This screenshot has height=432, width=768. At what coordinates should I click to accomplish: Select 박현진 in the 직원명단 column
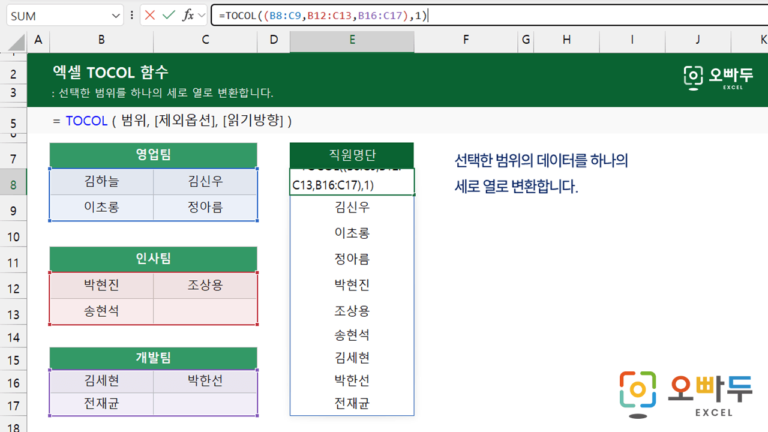352,285
